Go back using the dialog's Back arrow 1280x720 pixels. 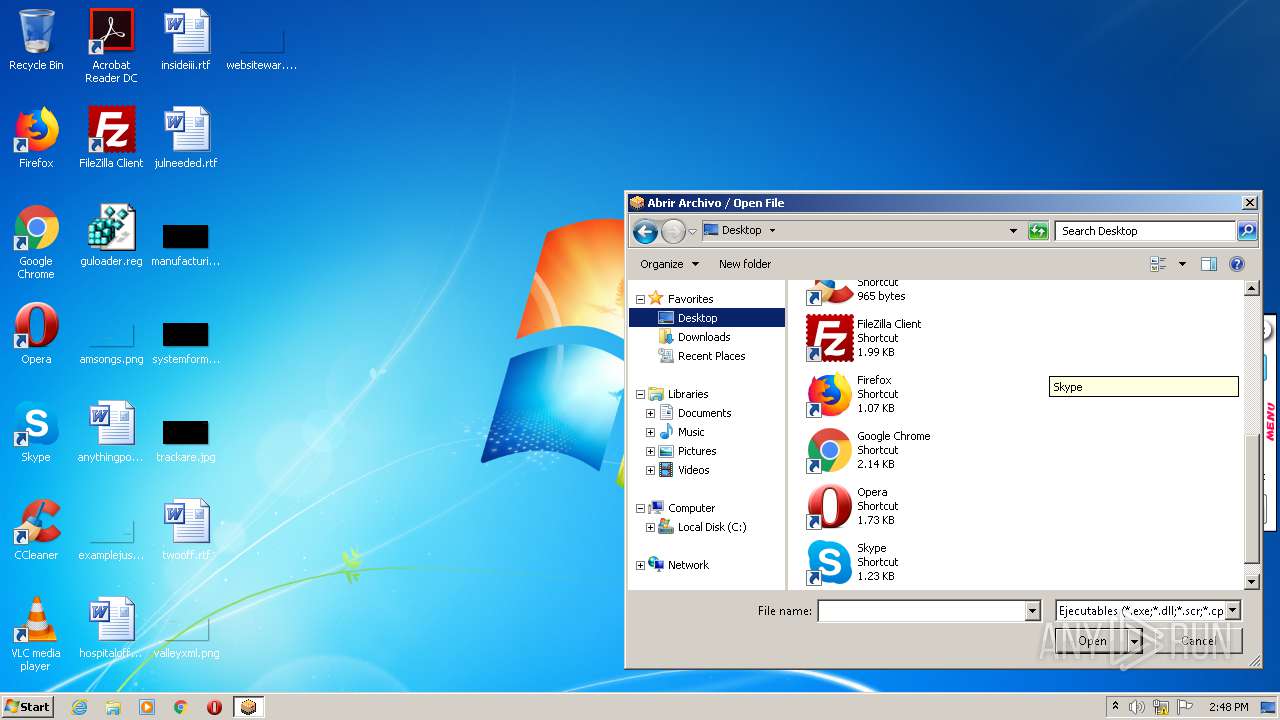tap(645, 231)
